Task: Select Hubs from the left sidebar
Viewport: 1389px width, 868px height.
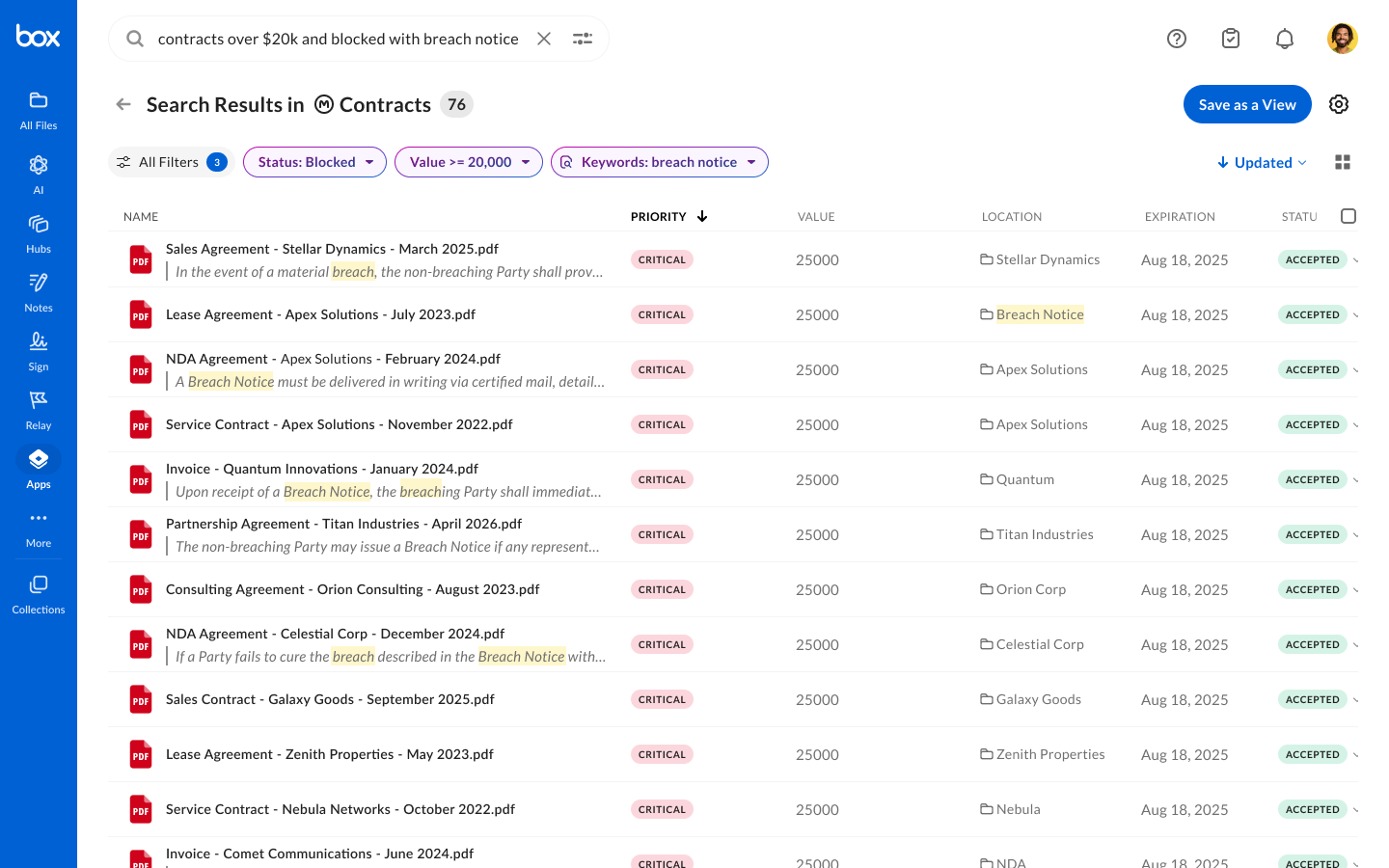Action: [39, 233]
